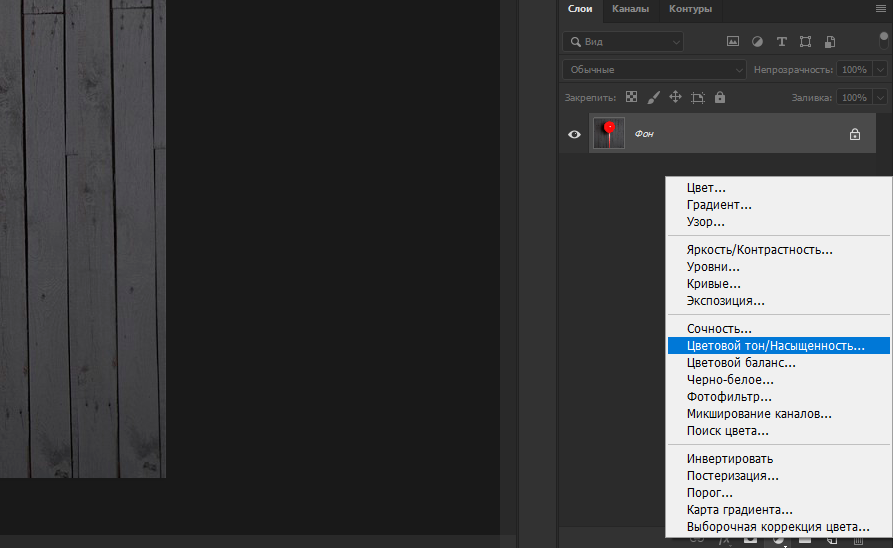Choose Узор... from the menu
893x548 pixels.
point(779,222)
